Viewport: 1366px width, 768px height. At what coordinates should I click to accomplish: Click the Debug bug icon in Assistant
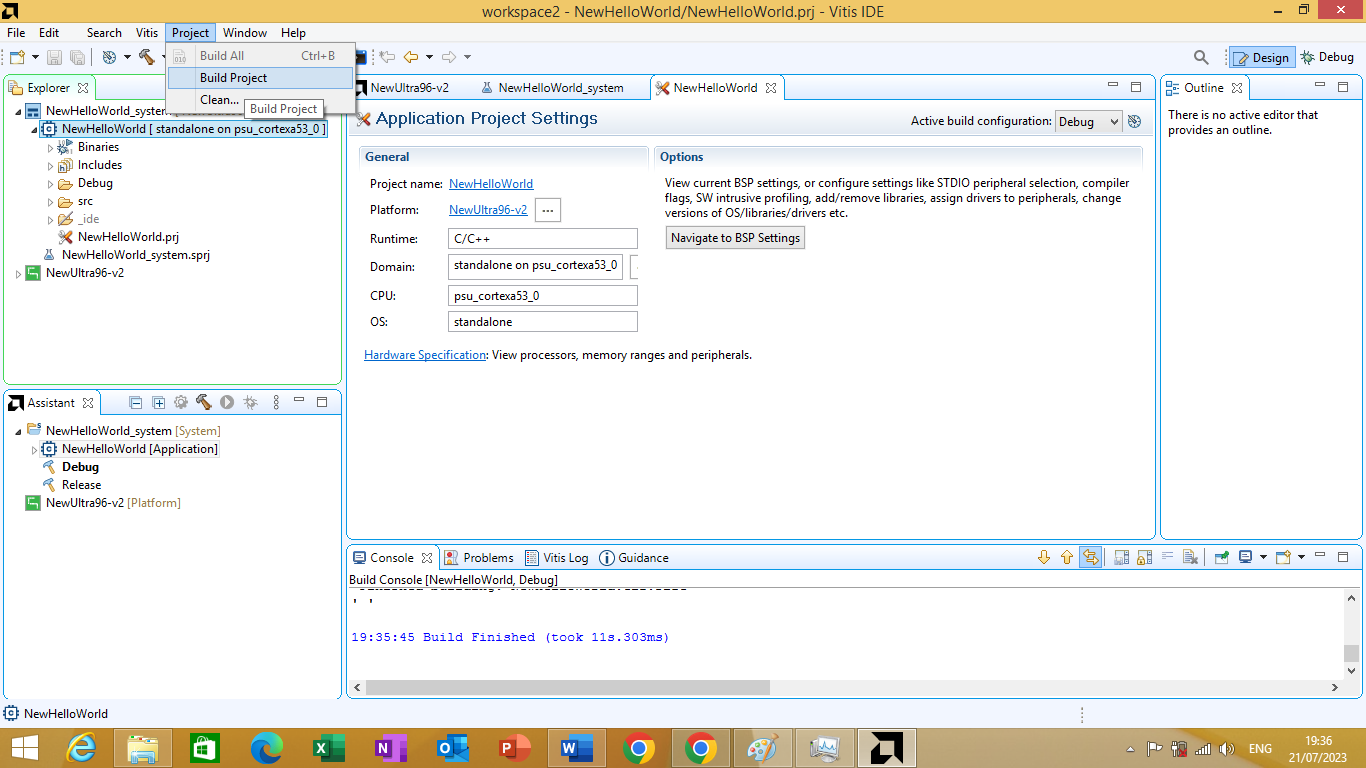click(250, 402)
